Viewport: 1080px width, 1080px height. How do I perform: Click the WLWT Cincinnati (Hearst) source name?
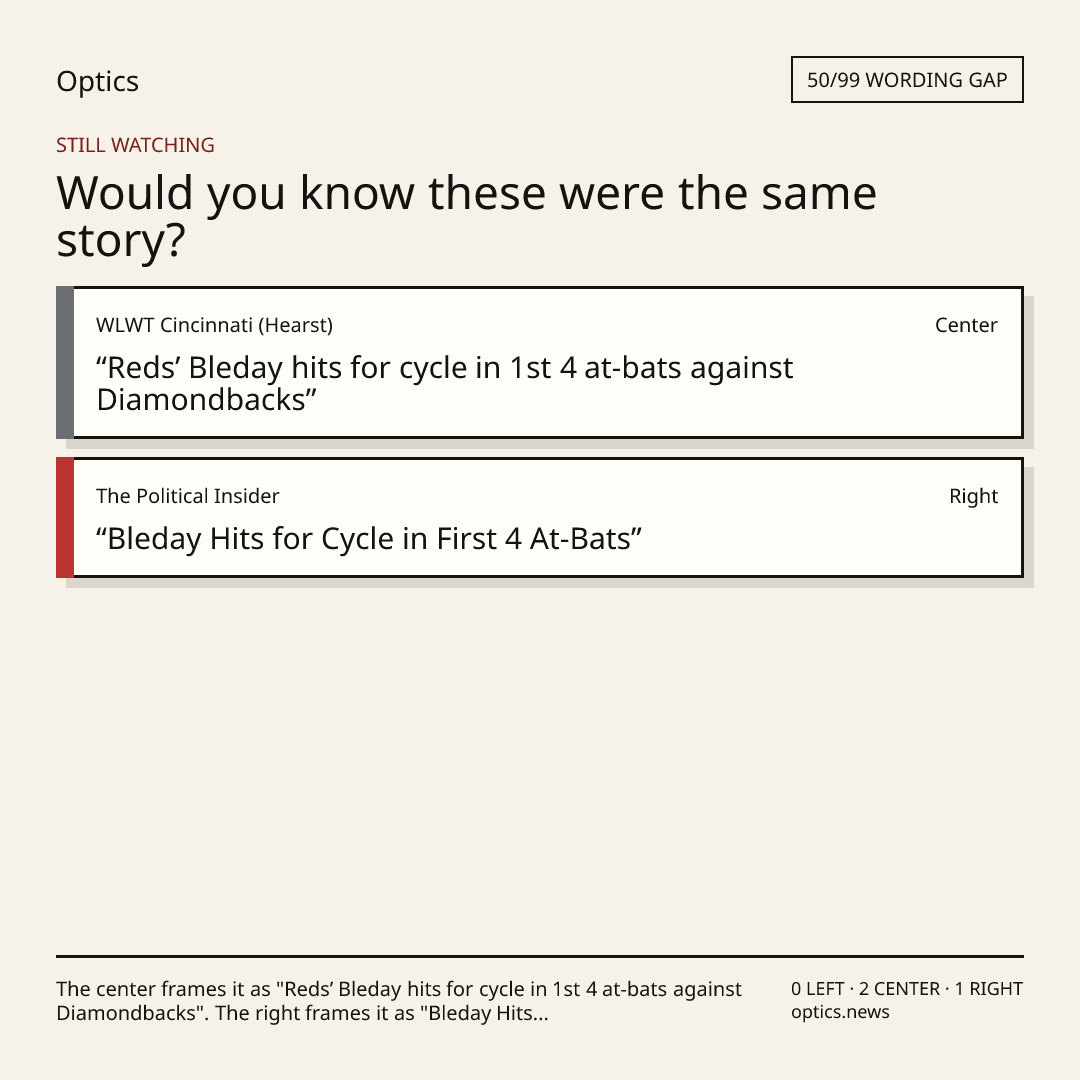click(214, 325)
